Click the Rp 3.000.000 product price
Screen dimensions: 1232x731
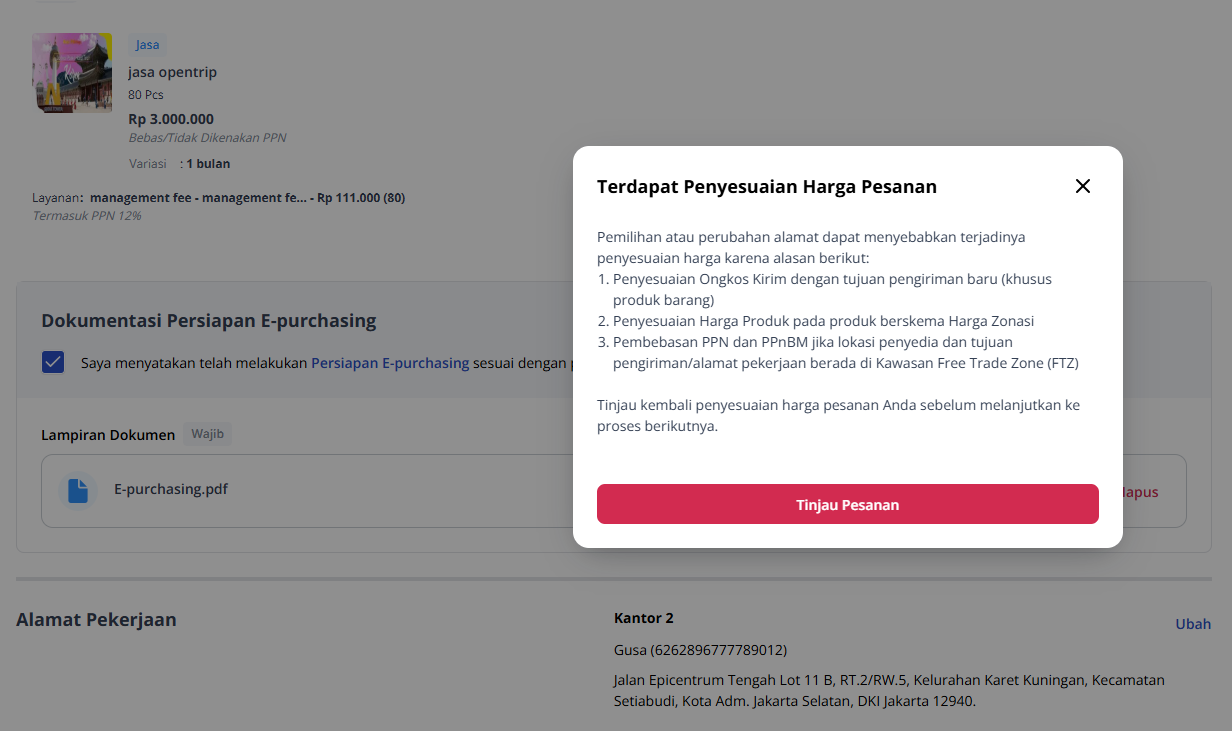171,119
